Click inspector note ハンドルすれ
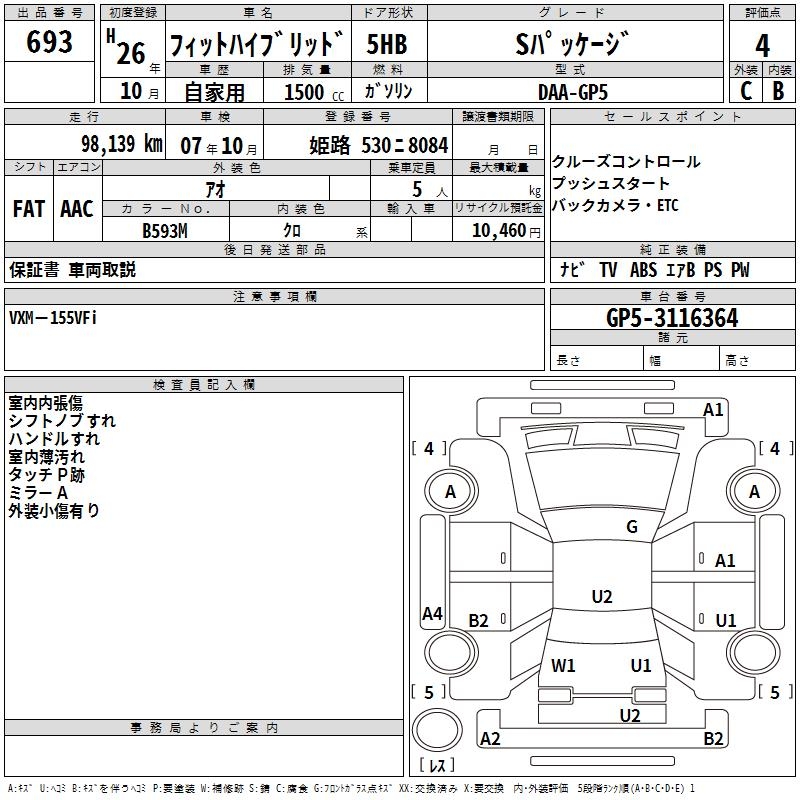Viewport: 800px width, 800px height. pos(54,439)
